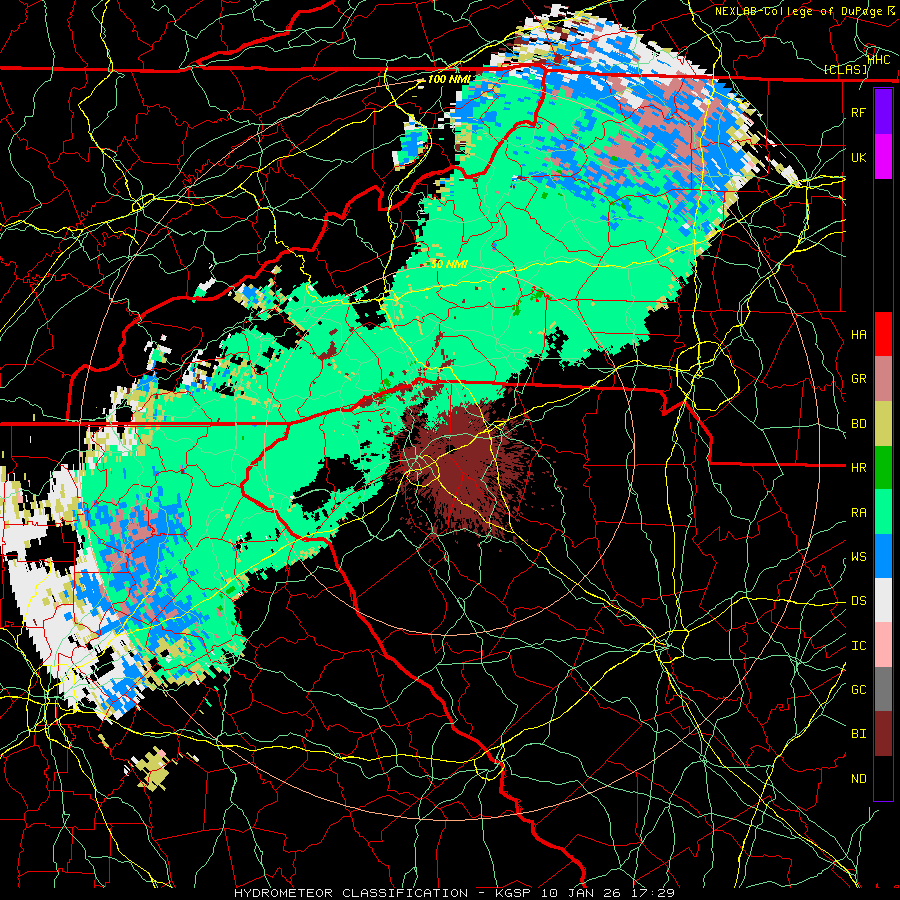Click the HR legend label
Image resolution: width=900 pixels, height=900 pixels.
coord(858,468)
